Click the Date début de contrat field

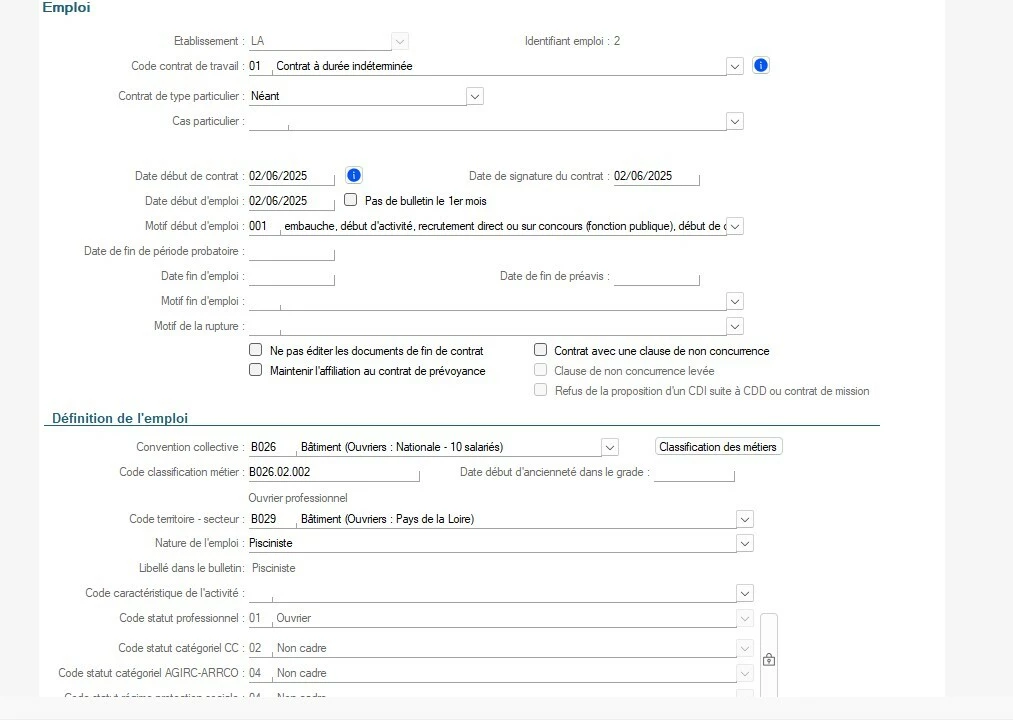pyautogui.click(x=291, y=176)
